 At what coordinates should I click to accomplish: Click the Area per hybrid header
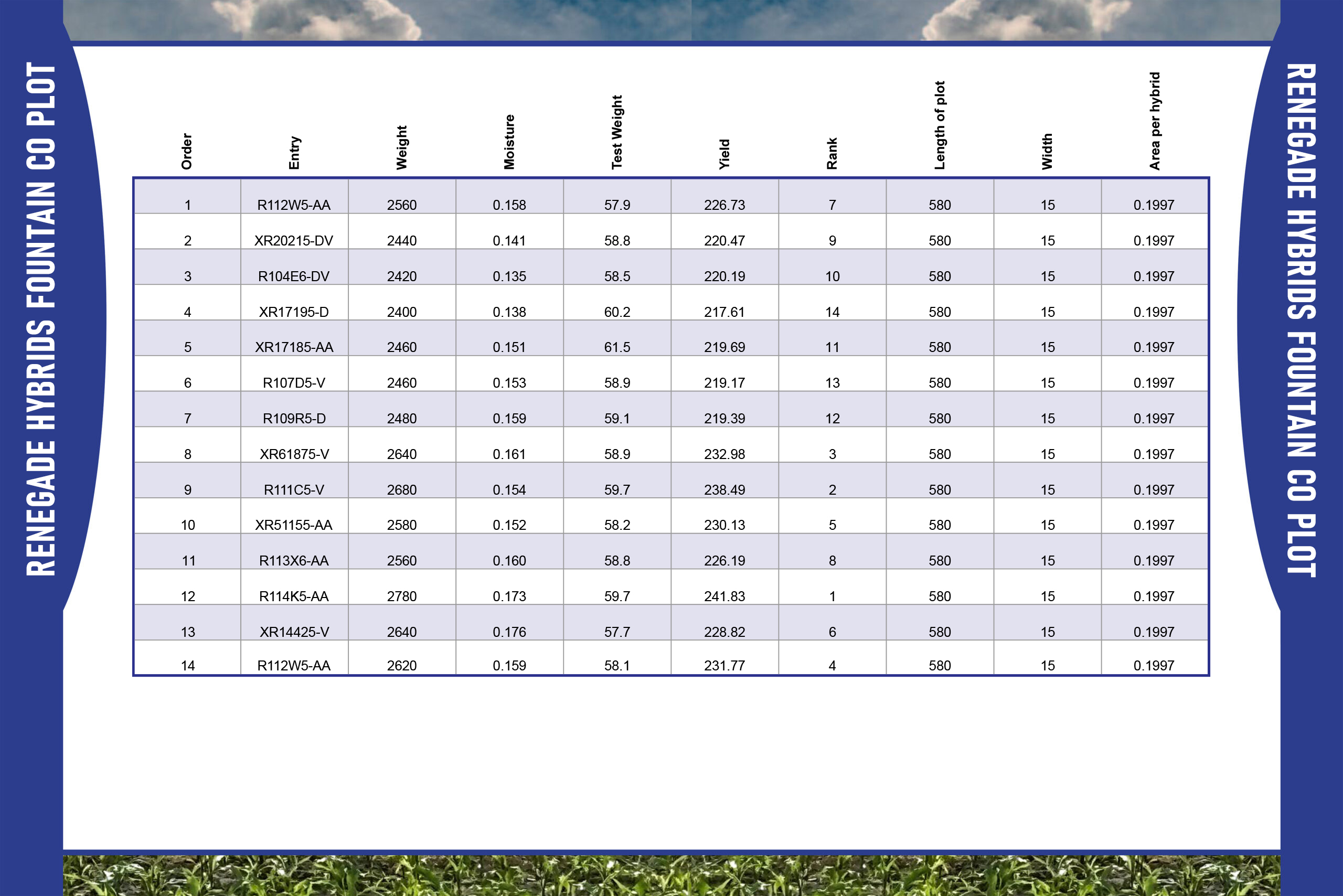click(x=1155, y=121)
